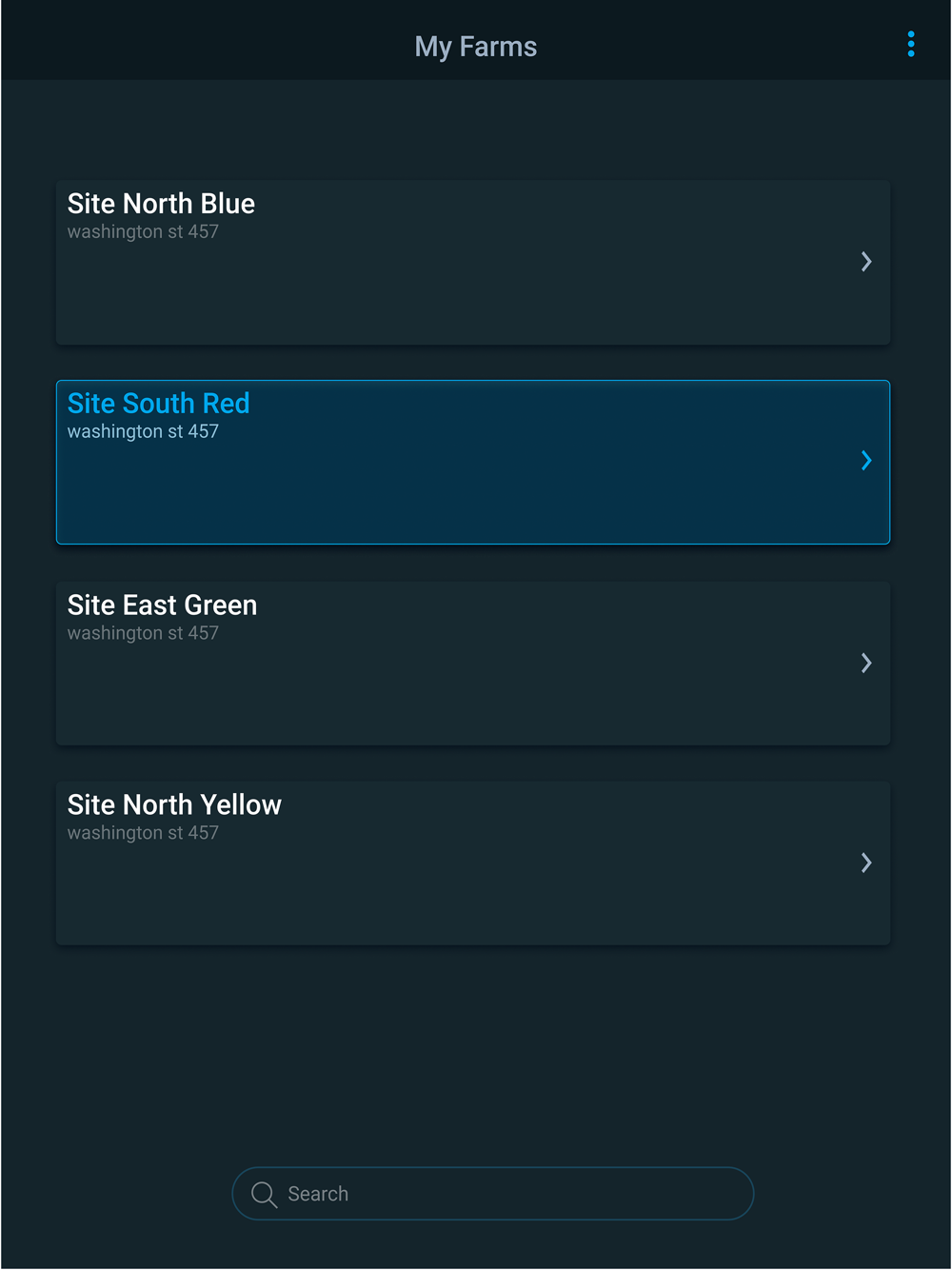Screen dimensions: 952x1270
Task: Tap the "Site North Yellow" title text
Action: click(x=174, y=805)
